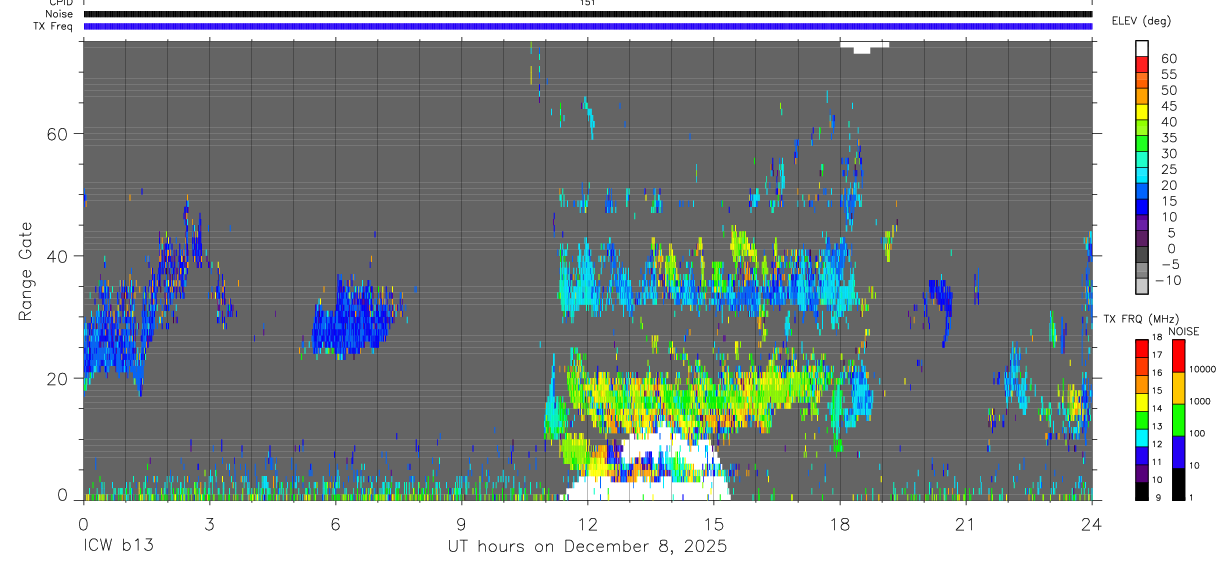Click the blue TX Freq strip bar
Image resolution: width=1228 pixels, height=567 pixels.
588,26
